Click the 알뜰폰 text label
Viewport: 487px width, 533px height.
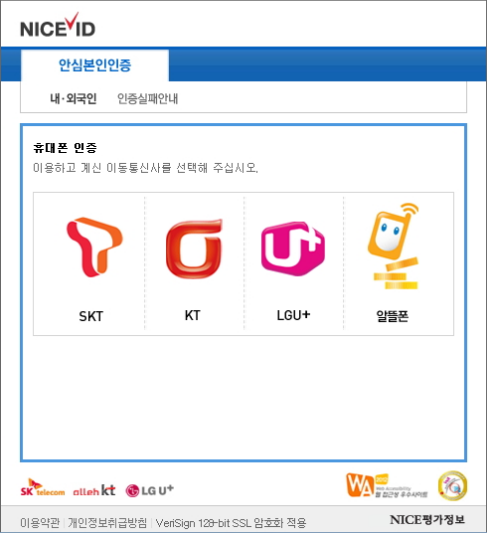(x=392, y=316)
